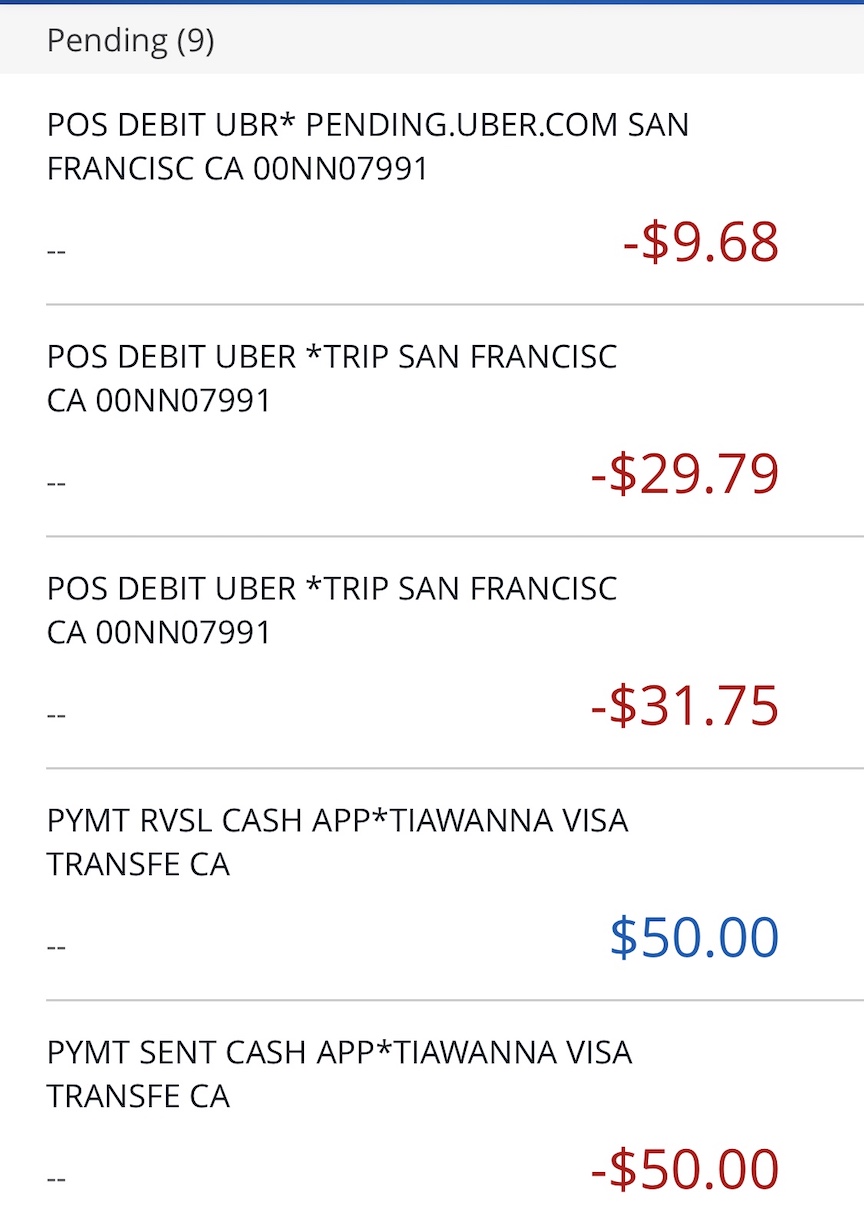Select the dashes placeholder beside -$31.75
864x1231 pixels.
[56, 715]
